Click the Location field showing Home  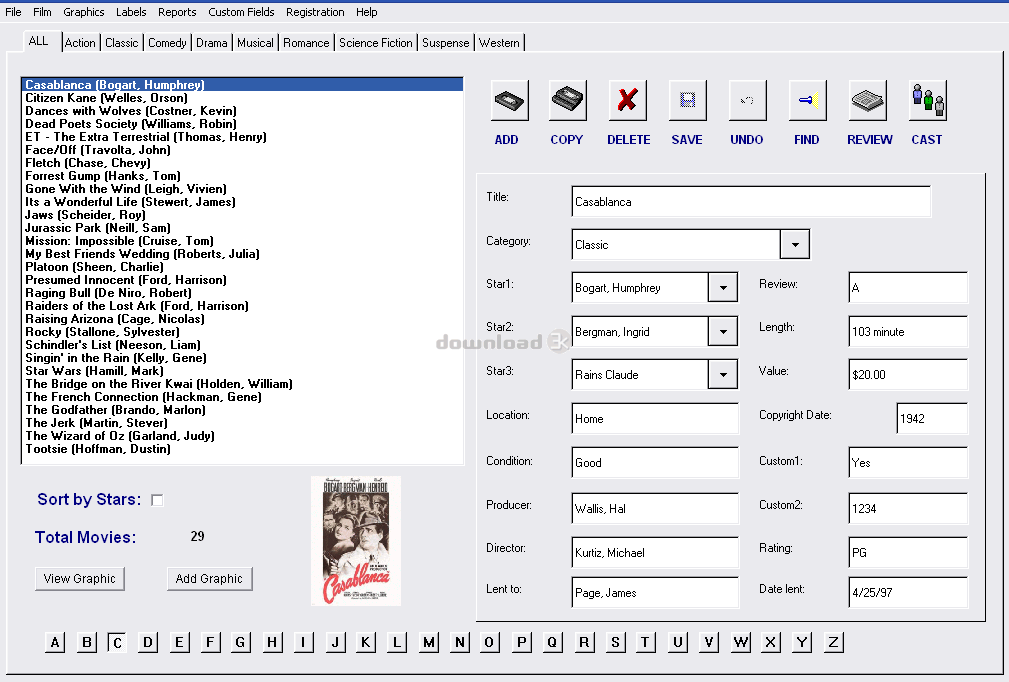point(655,419)
